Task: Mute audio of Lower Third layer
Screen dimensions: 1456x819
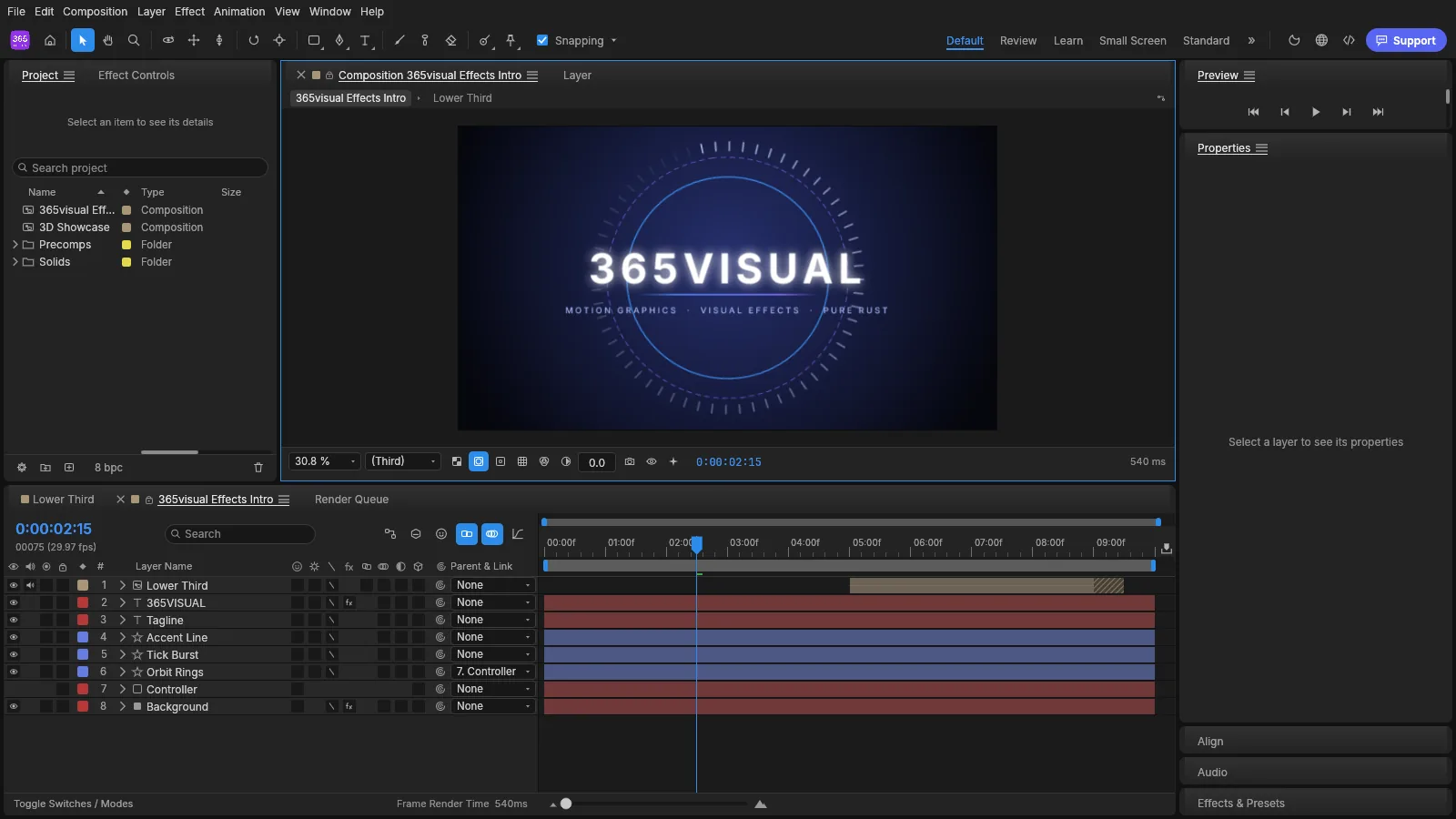Action: tap(30, 585)
